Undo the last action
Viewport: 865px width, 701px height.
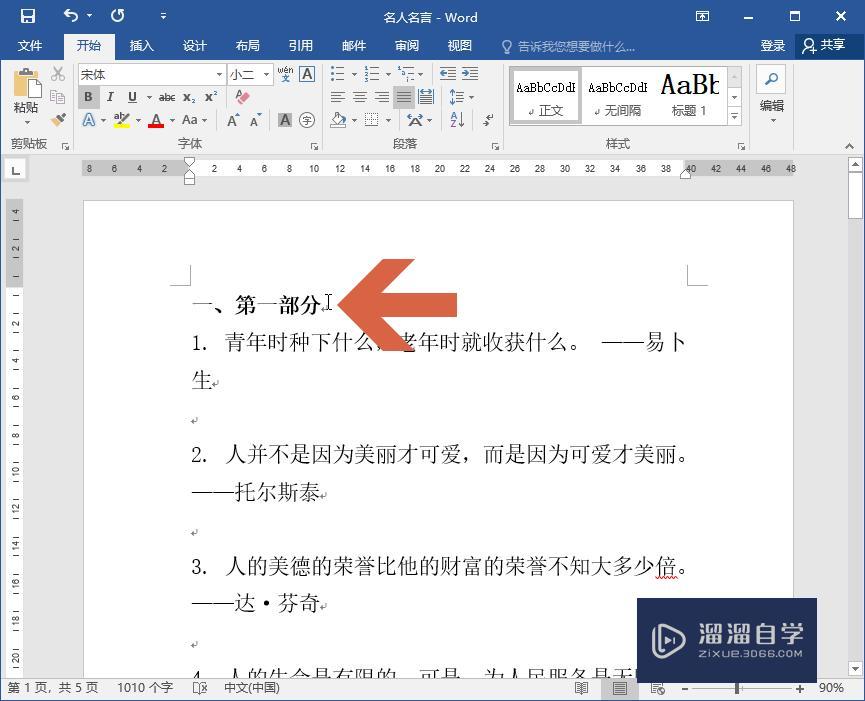71,15
